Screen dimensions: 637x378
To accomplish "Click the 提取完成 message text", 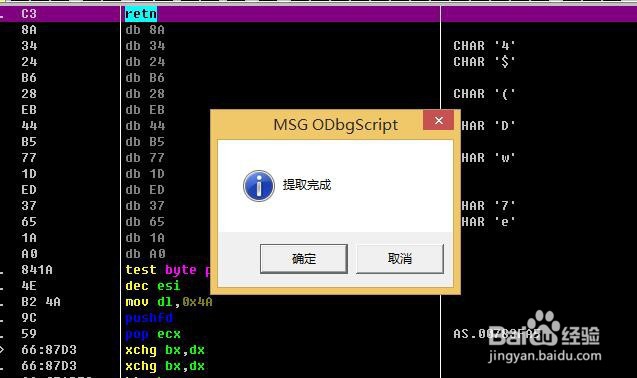I will [x=307, y=185].
